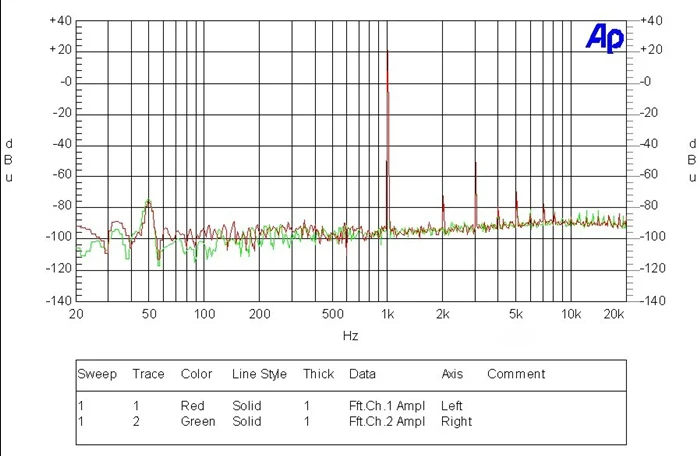This screenshot has height=456, width=700.
Task: Click the 1 kHz fundamental peak
Action: pyautogui.click(x=388, y=51)
